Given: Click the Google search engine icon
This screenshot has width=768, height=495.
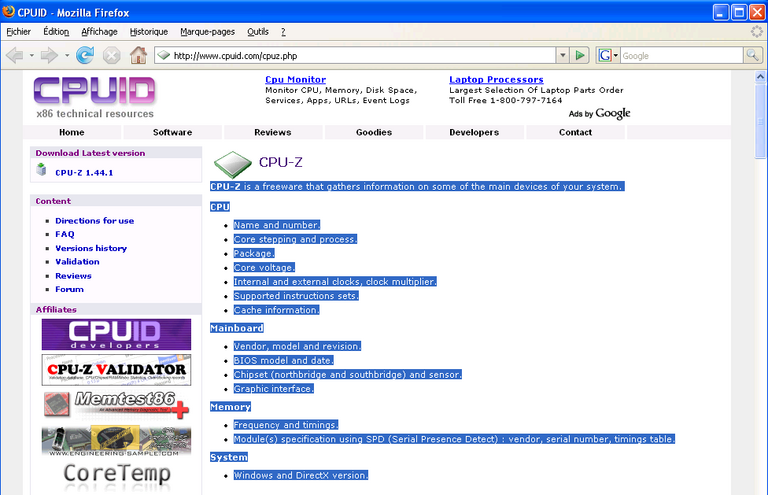Looking at the screenshot, I should 605,55.
